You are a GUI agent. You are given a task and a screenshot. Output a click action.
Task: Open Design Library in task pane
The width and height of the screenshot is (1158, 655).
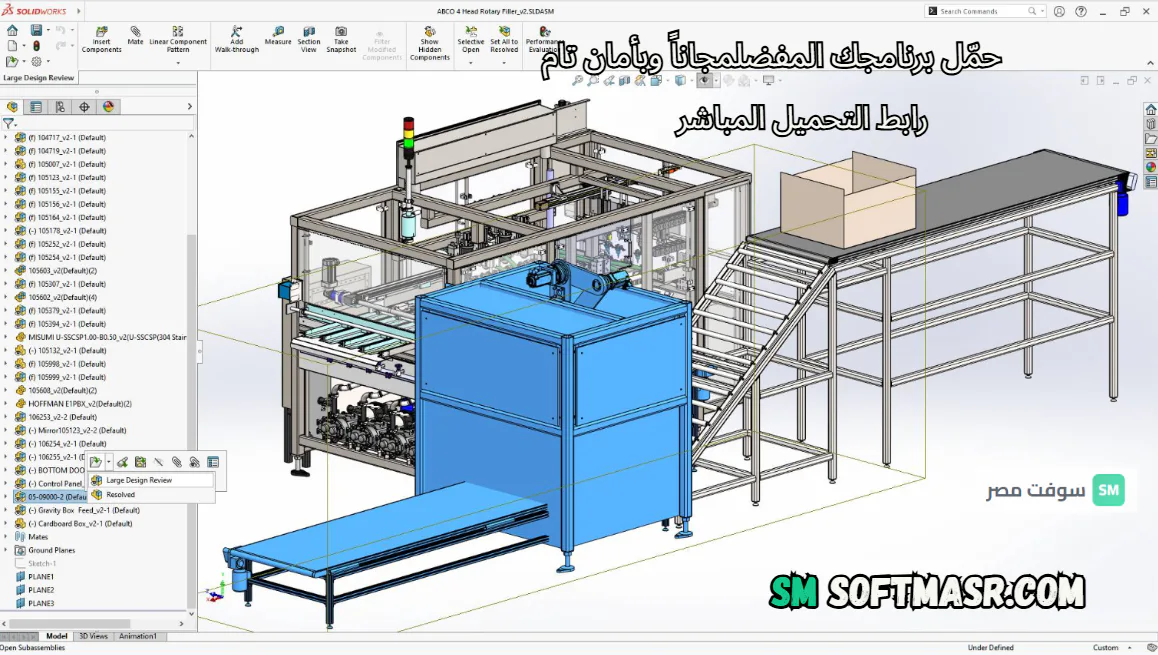[x=1151, y=124]
